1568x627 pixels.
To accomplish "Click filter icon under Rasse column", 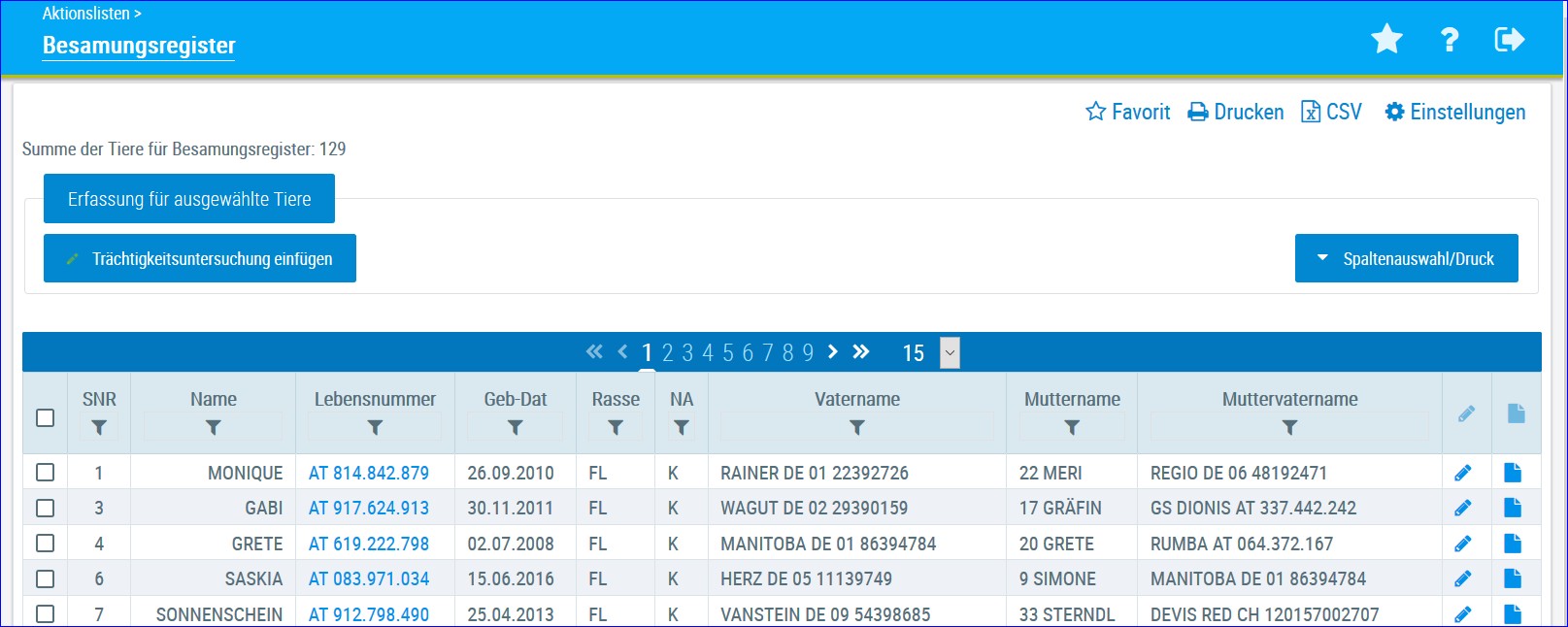I will click(616, 427).
